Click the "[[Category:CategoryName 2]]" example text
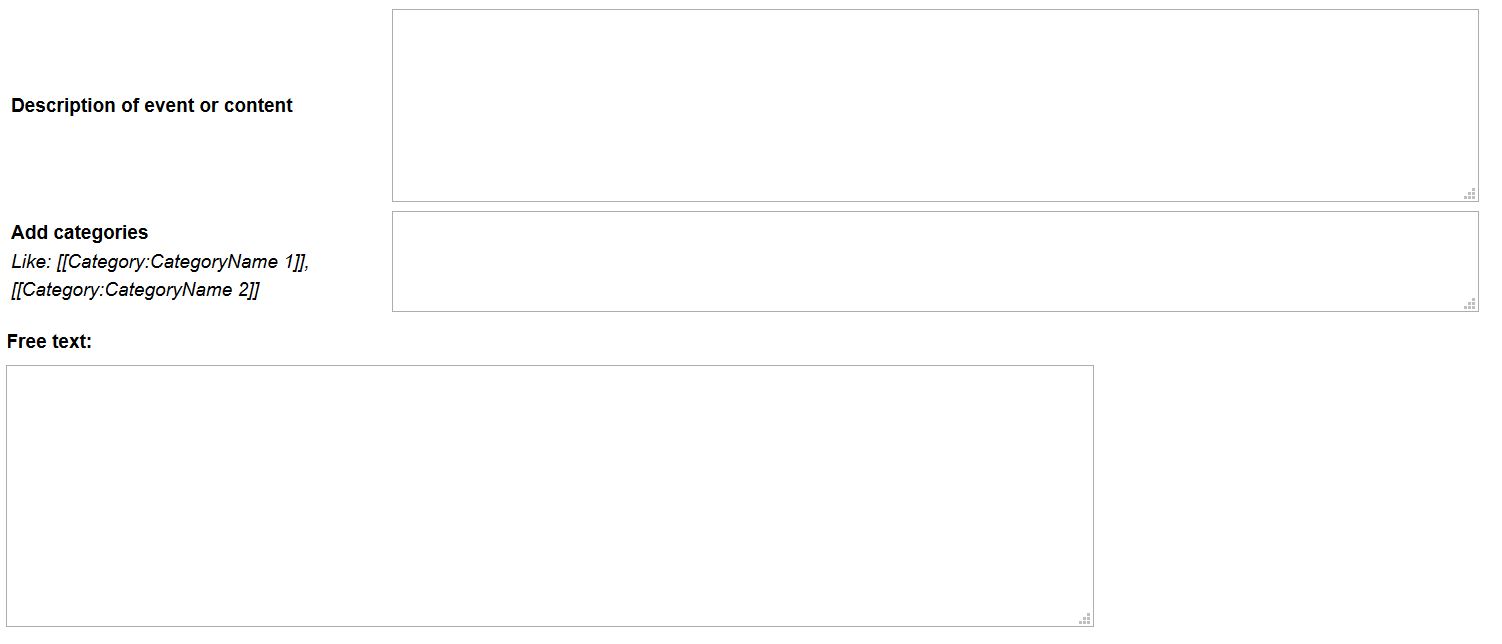Image resolution: width=1502 pixels, height=644 pixels. [135, 290]
